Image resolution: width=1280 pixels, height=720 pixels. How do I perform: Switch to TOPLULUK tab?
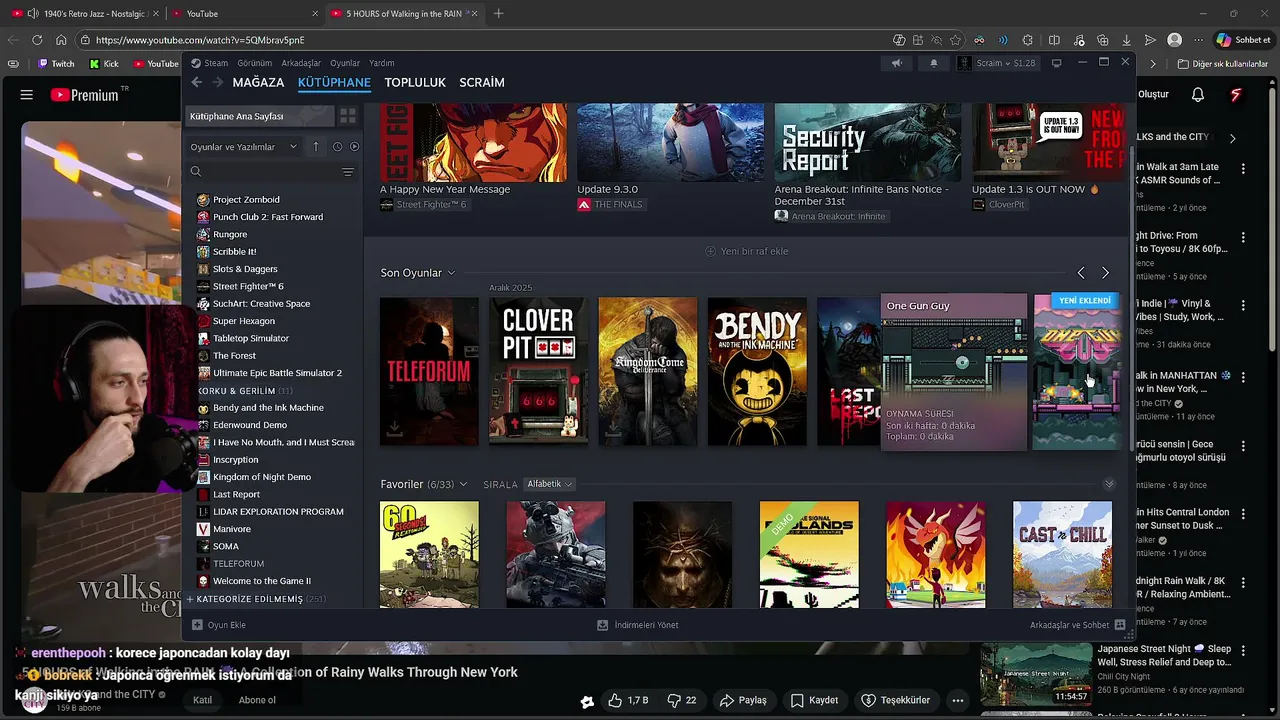point(415,82)
